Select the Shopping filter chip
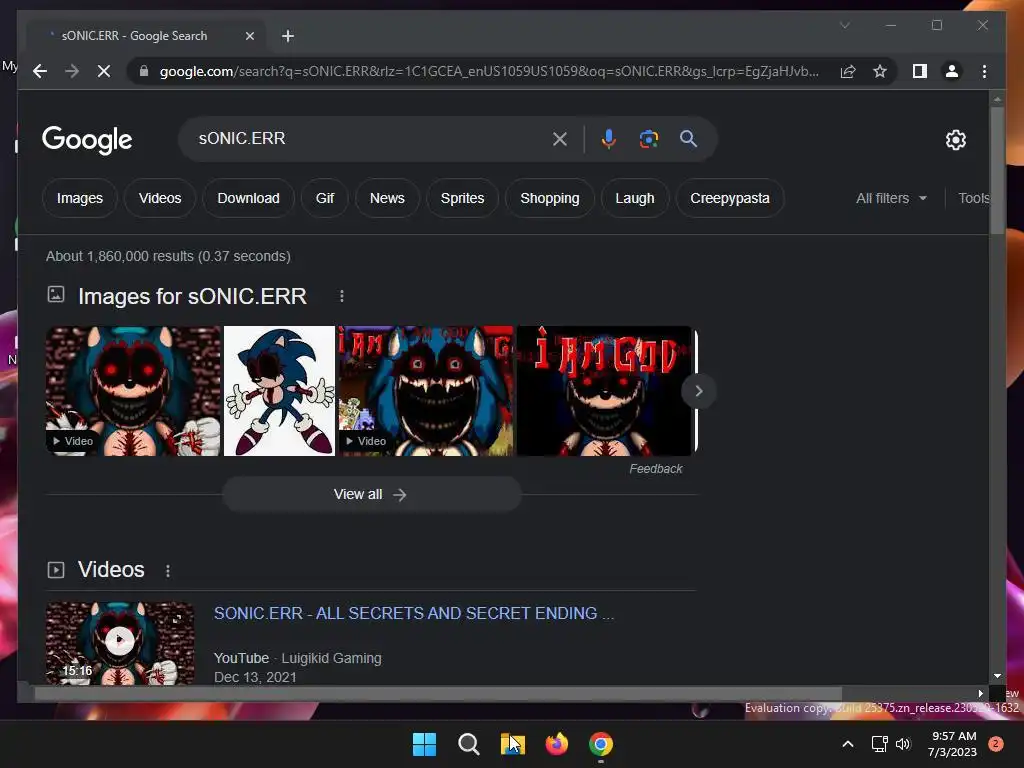The width and height of the screenshot is (1024, 768). [x=550, y=198]
